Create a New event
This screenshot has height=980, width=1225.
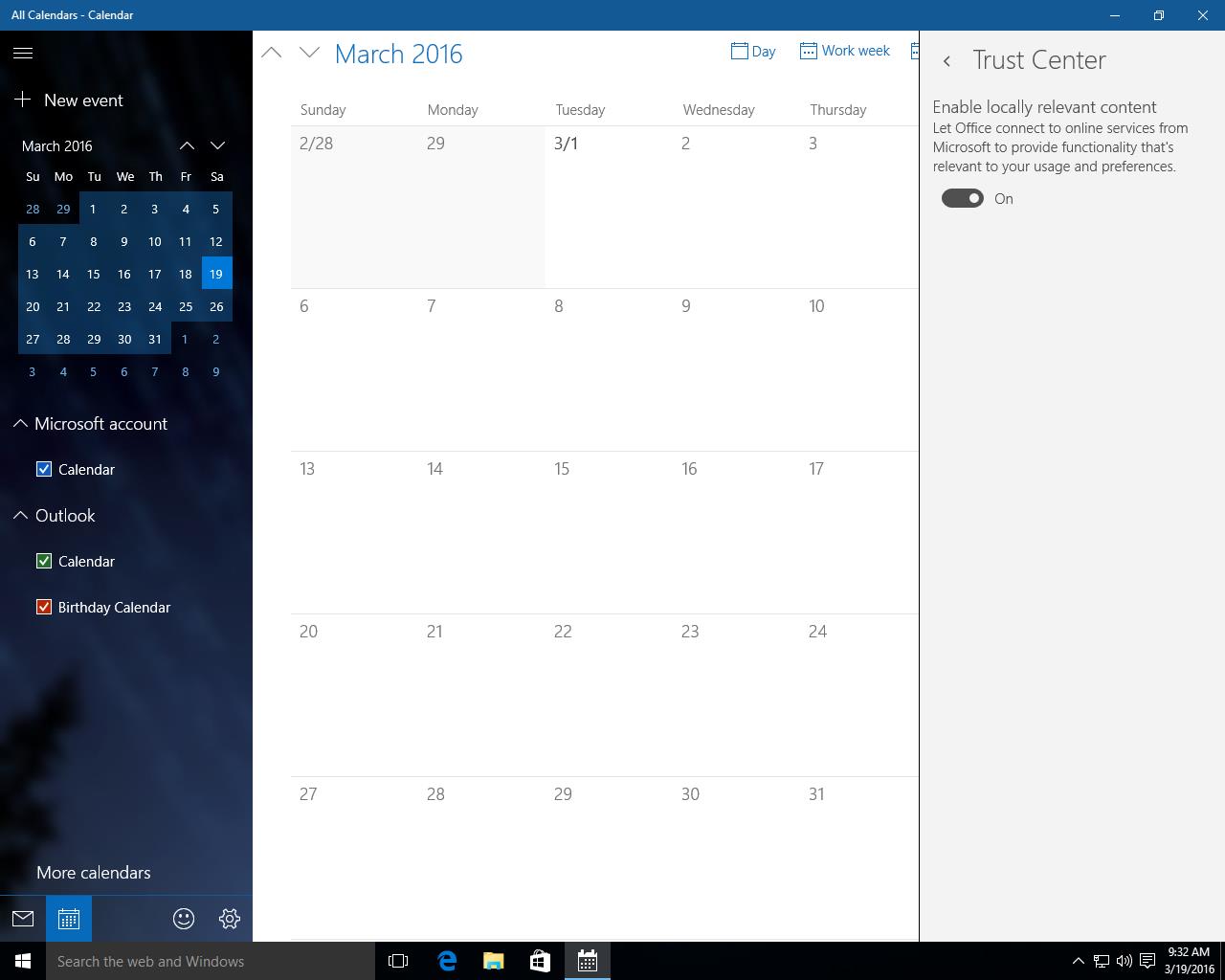[x=69, y=100]
